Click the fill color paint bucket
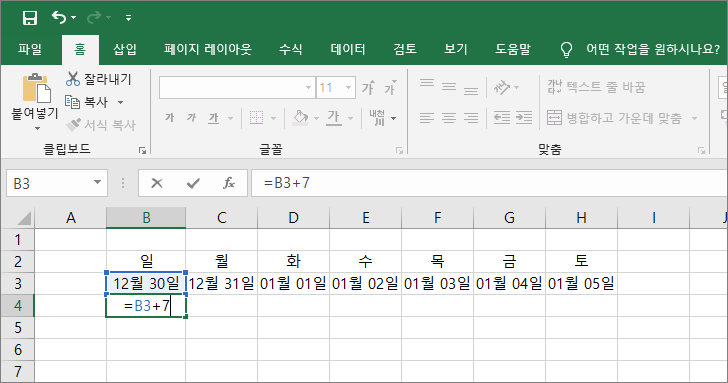The image size is (728, 383). click(301, 118)
